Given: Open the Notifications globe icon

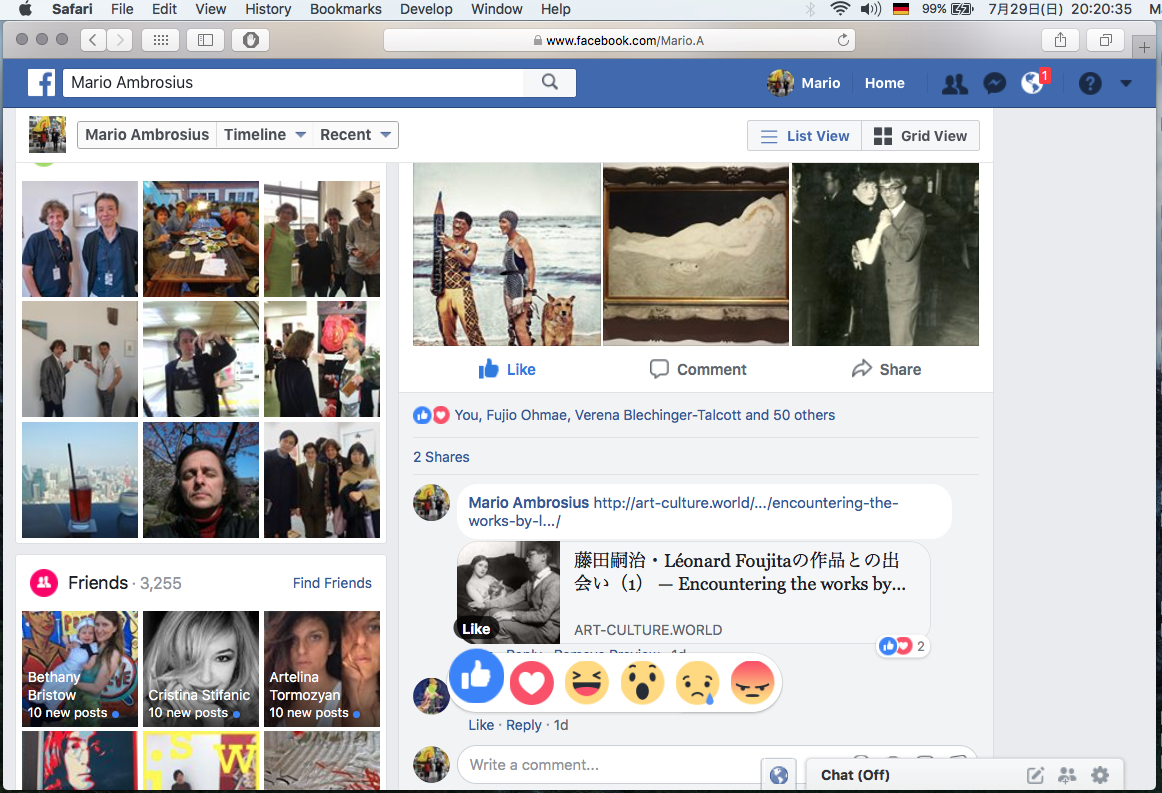Looking at the screenshot, I should tap(1032, 83).
